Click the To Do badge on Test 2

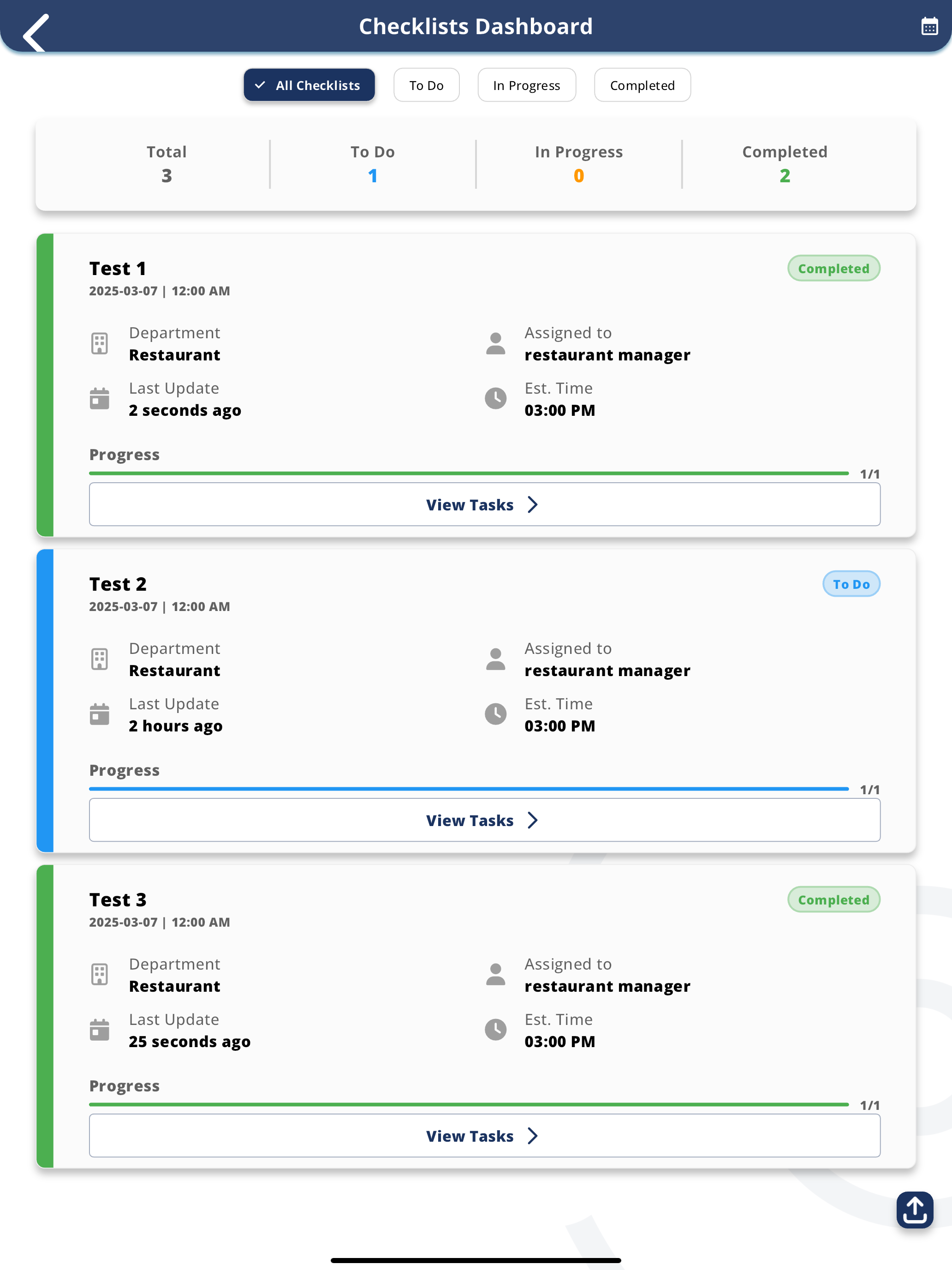(x=851, y=585)
